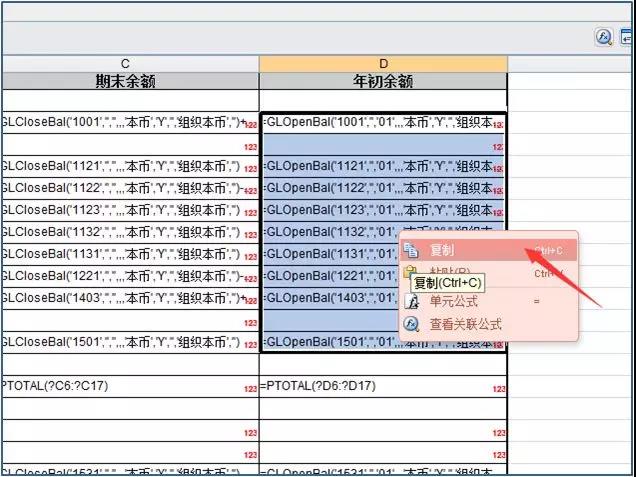The width and height of the screenshot is (636, 477).
Task: Click the fx icon beside 查看关联公式
Action: tap(411, 324)
